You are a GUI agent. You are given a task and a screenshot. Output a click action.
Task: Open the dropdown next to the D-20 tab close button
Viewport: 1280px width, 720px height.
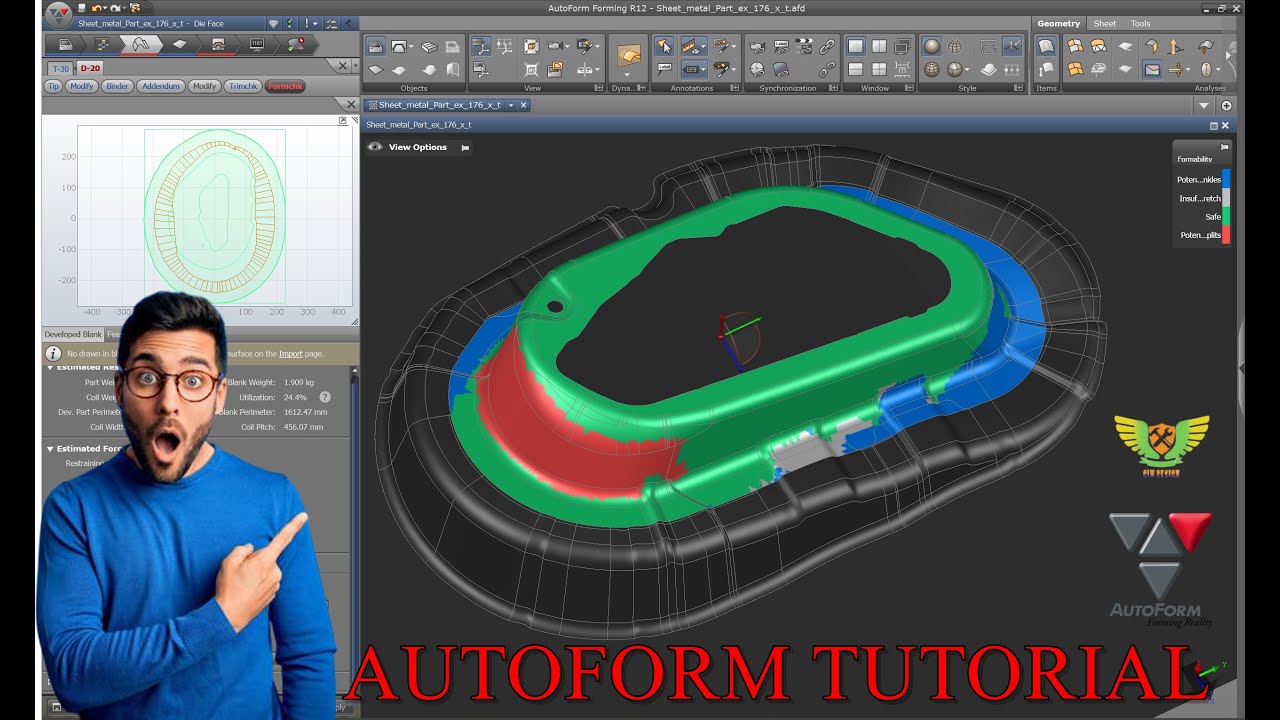(355, 67)
